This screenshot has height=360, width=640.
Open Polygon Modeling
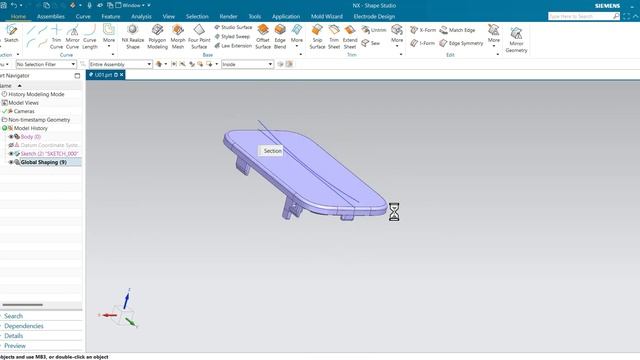[157, 37]
